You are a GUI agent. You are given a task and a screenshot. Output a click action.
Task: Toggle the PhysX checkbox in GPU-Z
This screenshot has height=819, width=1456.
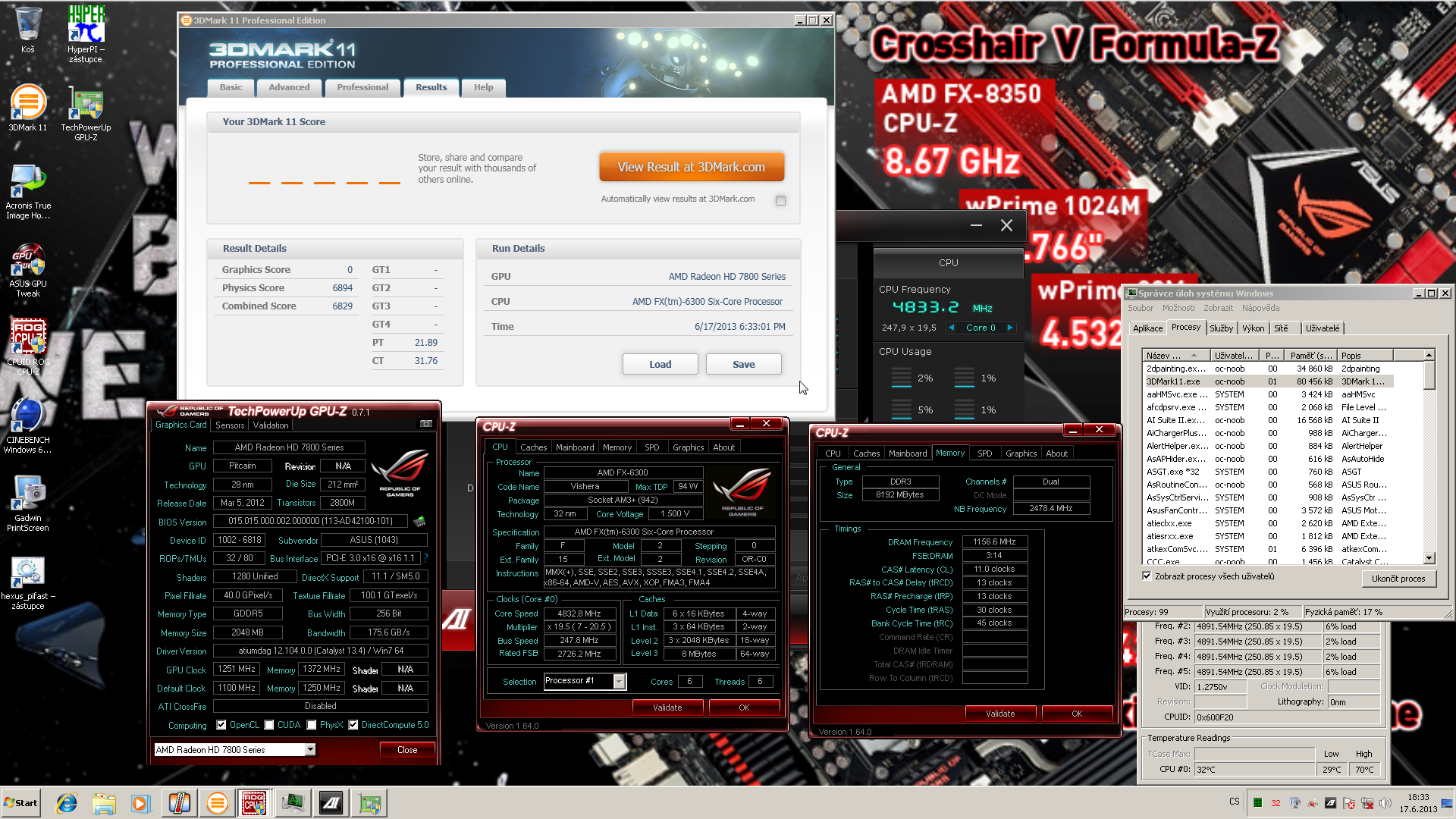coord(312,725)
